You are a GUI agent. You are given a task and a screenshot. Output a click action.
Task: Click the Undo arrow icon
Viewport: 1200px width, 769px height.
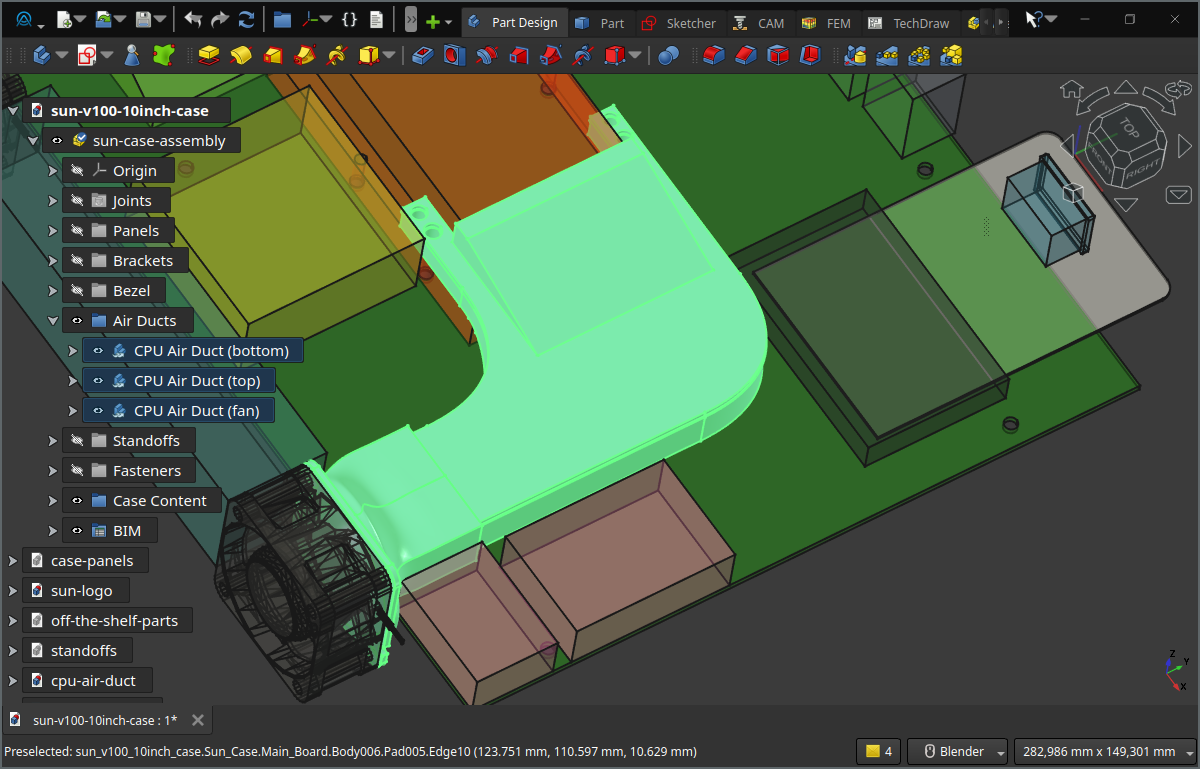pyautogui.click(x=193, y=20)
